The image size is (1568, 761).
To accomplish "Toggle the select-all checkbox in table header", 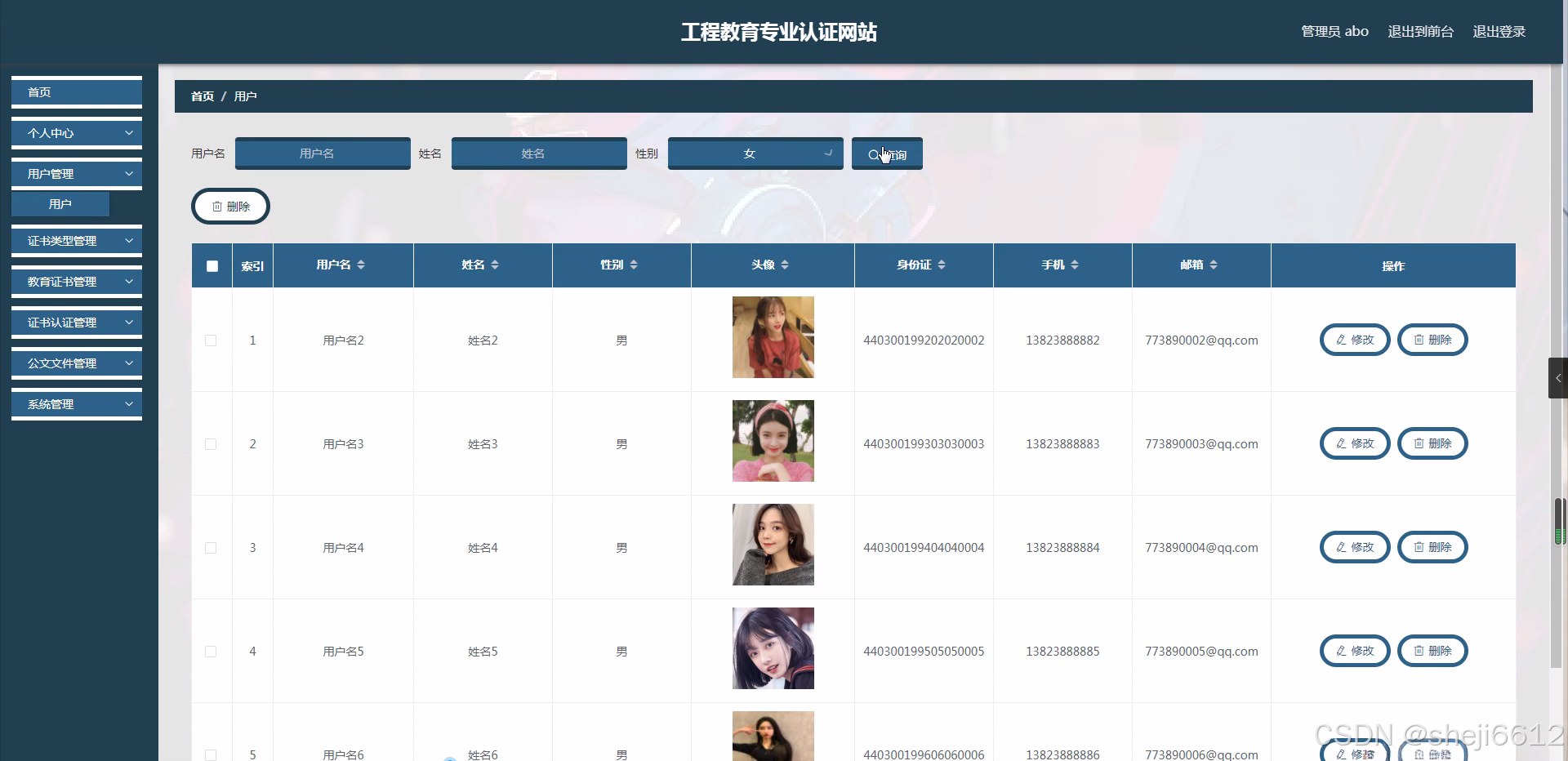I will point(212,266).
